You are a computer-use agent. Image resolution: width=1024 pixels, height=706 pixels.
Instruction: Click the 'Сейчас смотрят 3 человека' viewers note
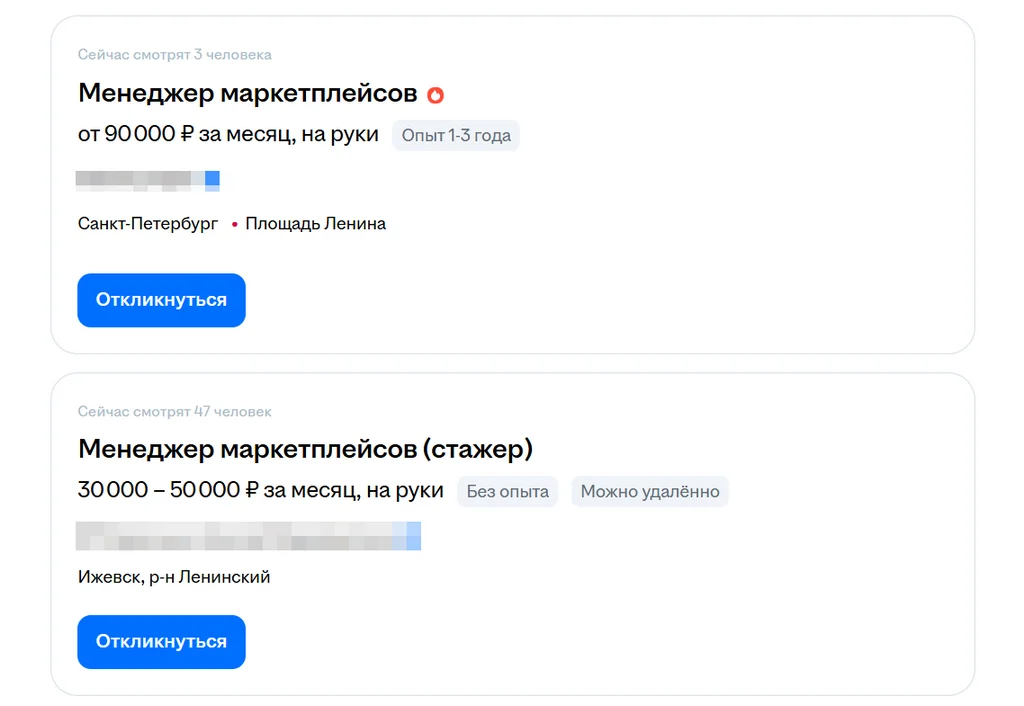click(175, 55)
